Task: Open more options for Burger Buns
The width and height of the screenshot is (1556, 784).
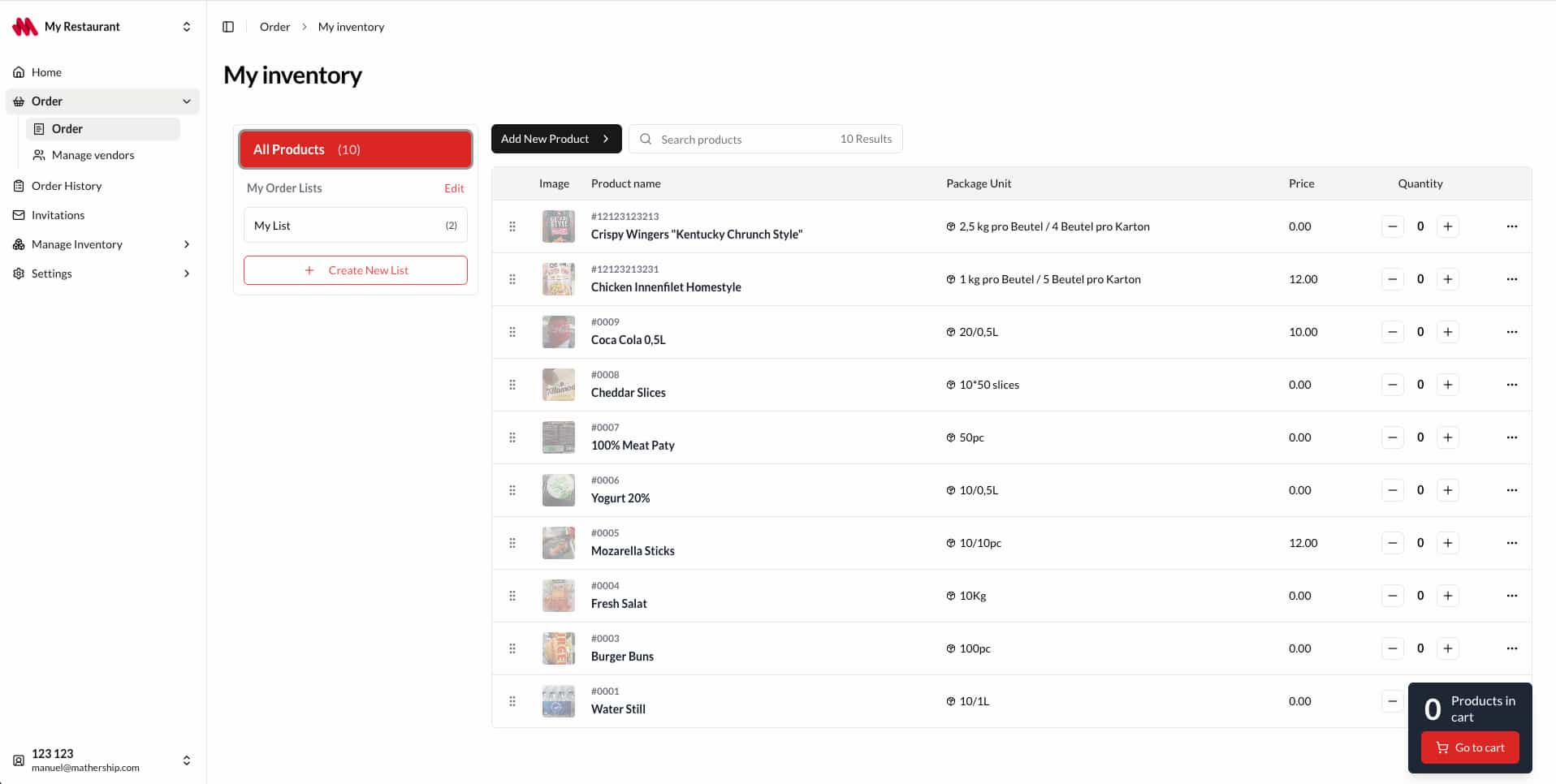Action: pos(1512,648)
